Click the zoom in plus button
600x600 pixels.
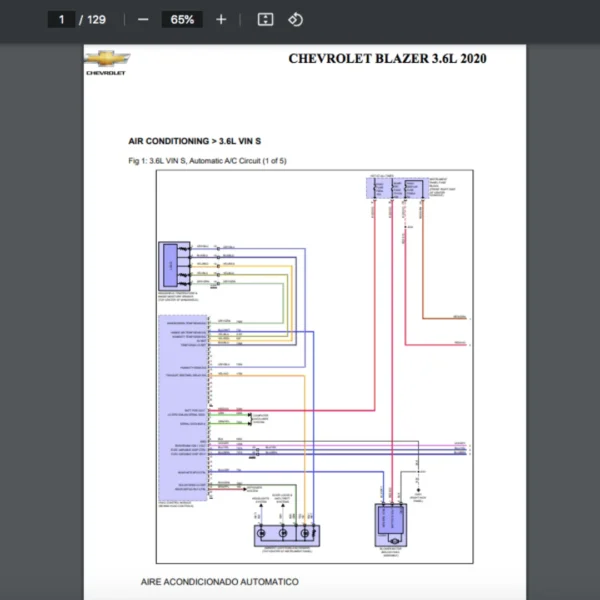pyautogui.click(x=221, y=19)
